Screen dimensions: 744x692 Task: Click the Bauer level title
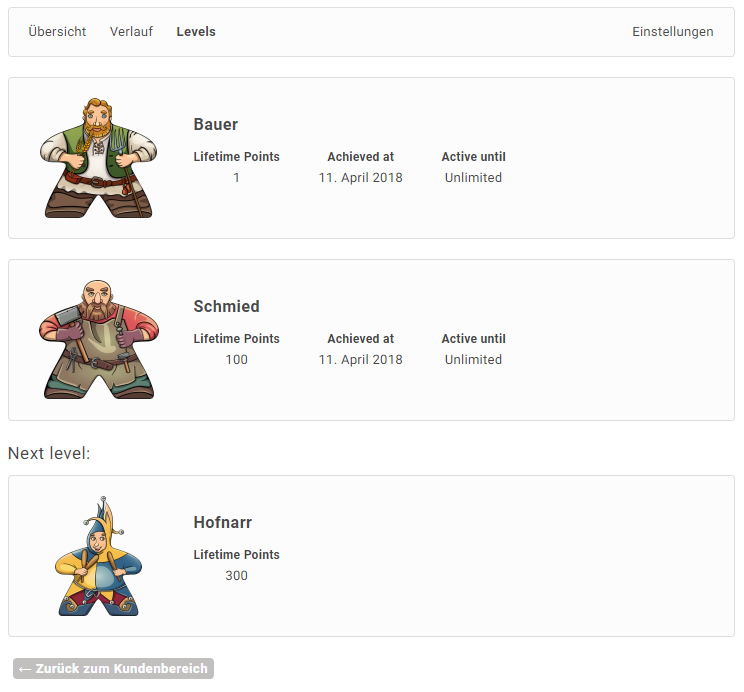[216, 125]
